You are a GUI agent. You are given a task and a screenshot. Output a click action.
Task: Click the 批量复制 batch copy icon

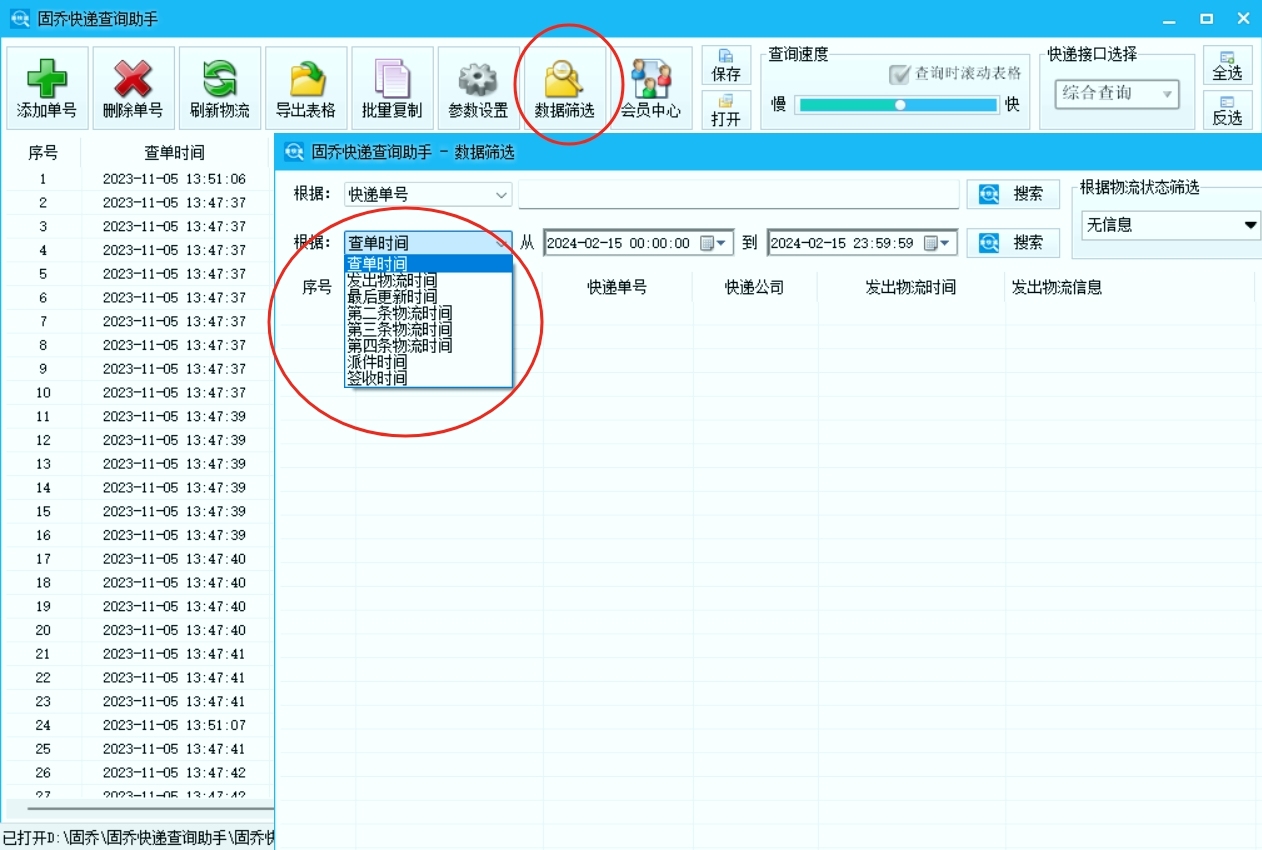[391, 87]
